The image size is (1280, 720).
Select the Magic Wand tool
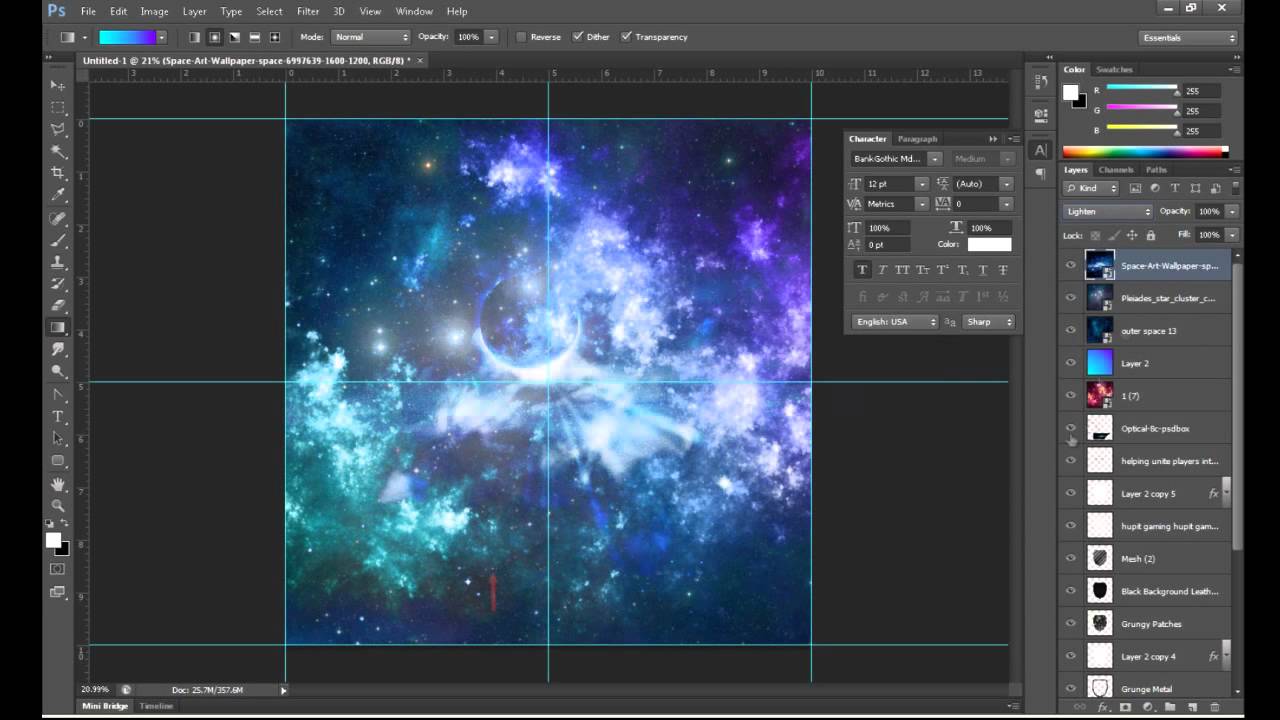coord(58,152)
